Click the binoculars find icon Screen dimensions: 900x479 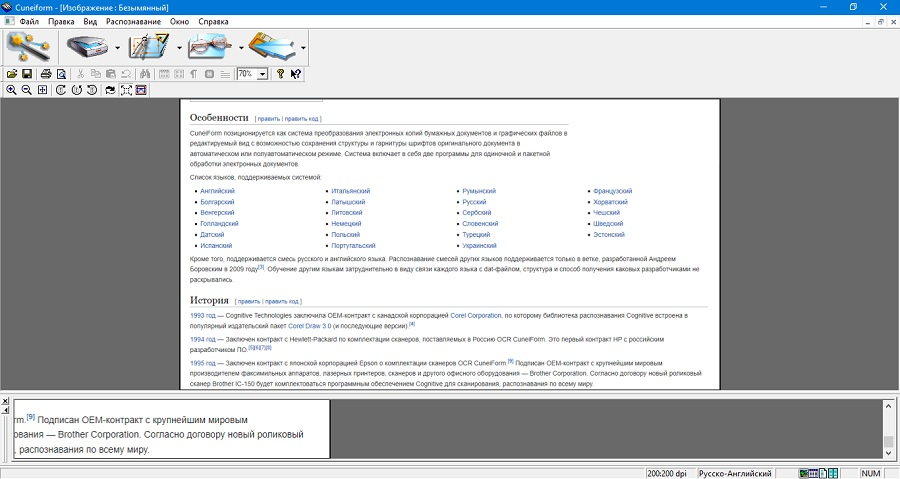[x=144, y=74]
